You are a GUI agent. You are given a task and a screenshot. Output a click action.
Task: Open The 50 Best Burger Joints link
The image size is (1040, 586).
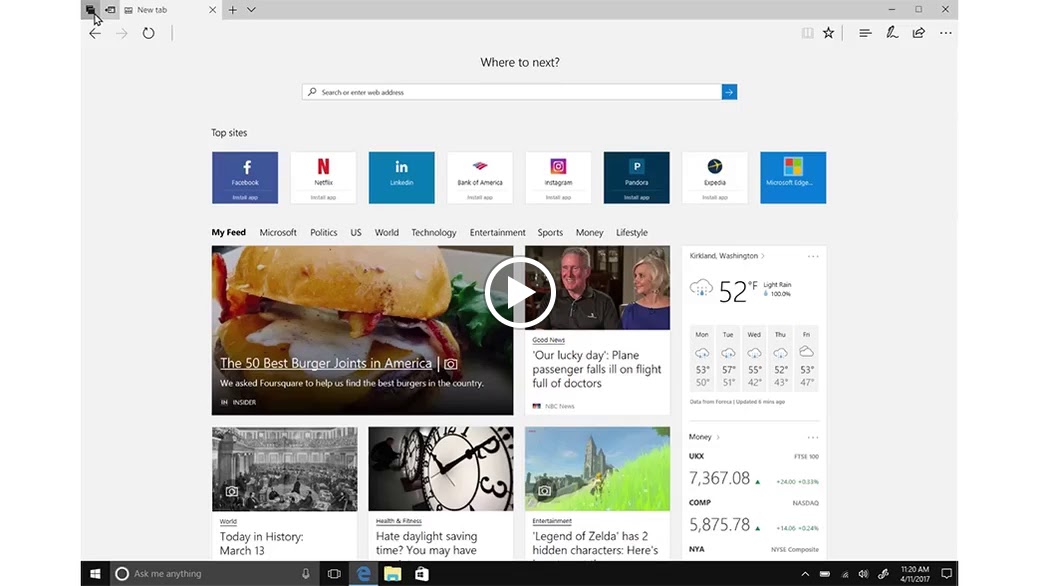pyautogui.click(x=326, y=363)
